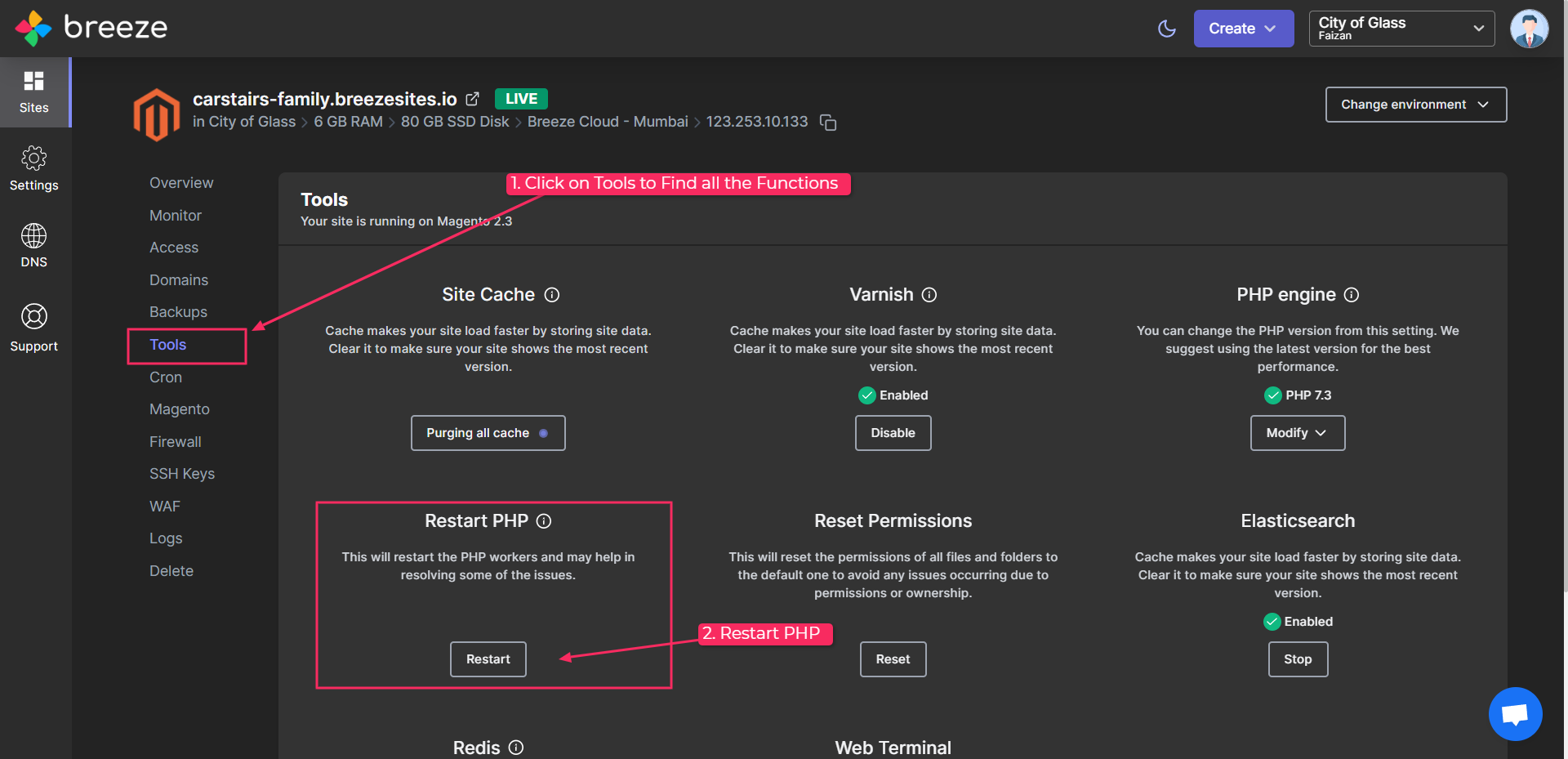Open the Modify PHP version dropdown
1568x759 pixels.
click(x=1298, y=433)
